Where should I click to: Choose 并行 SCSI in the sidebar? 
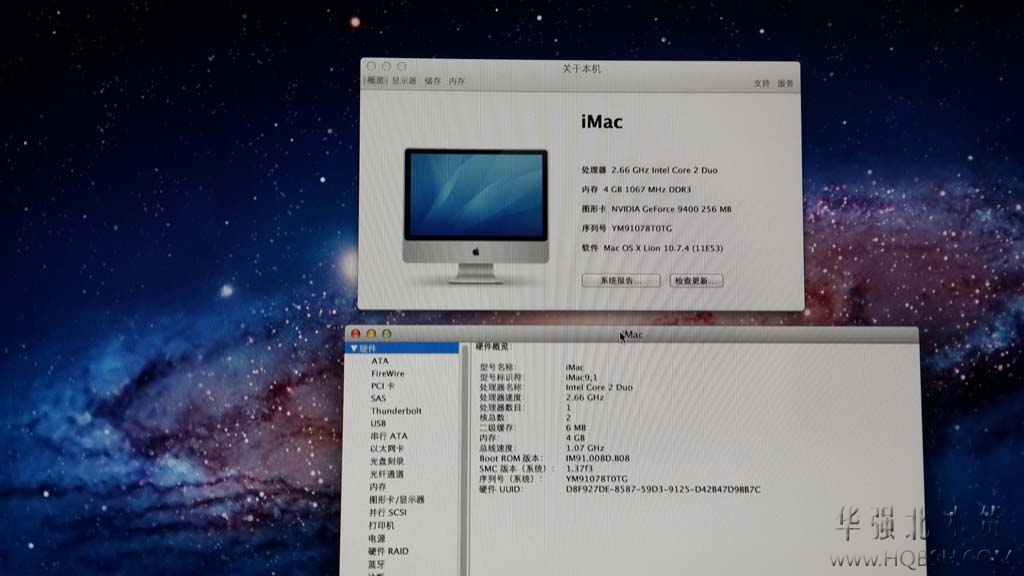tap(387, 513)
